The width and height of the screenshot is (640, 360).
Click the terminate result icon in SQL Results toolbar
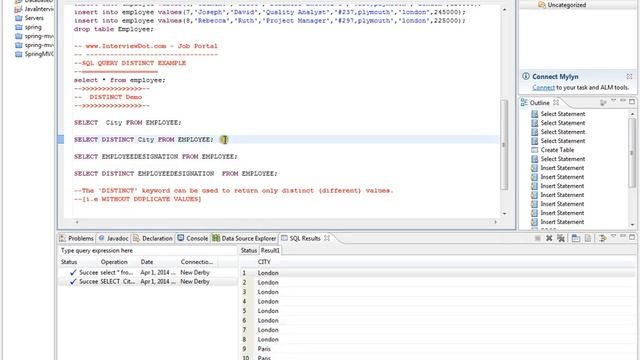click(x=538, y=238)
